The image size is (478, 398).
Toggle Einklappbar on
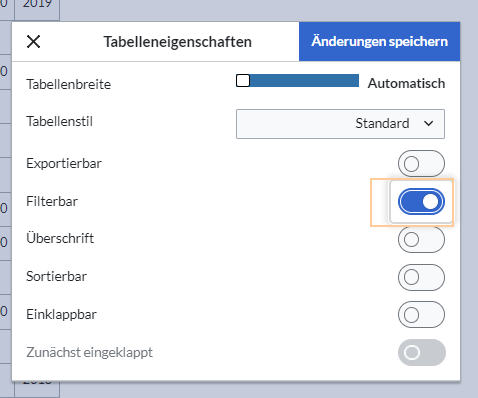[421, 314]
